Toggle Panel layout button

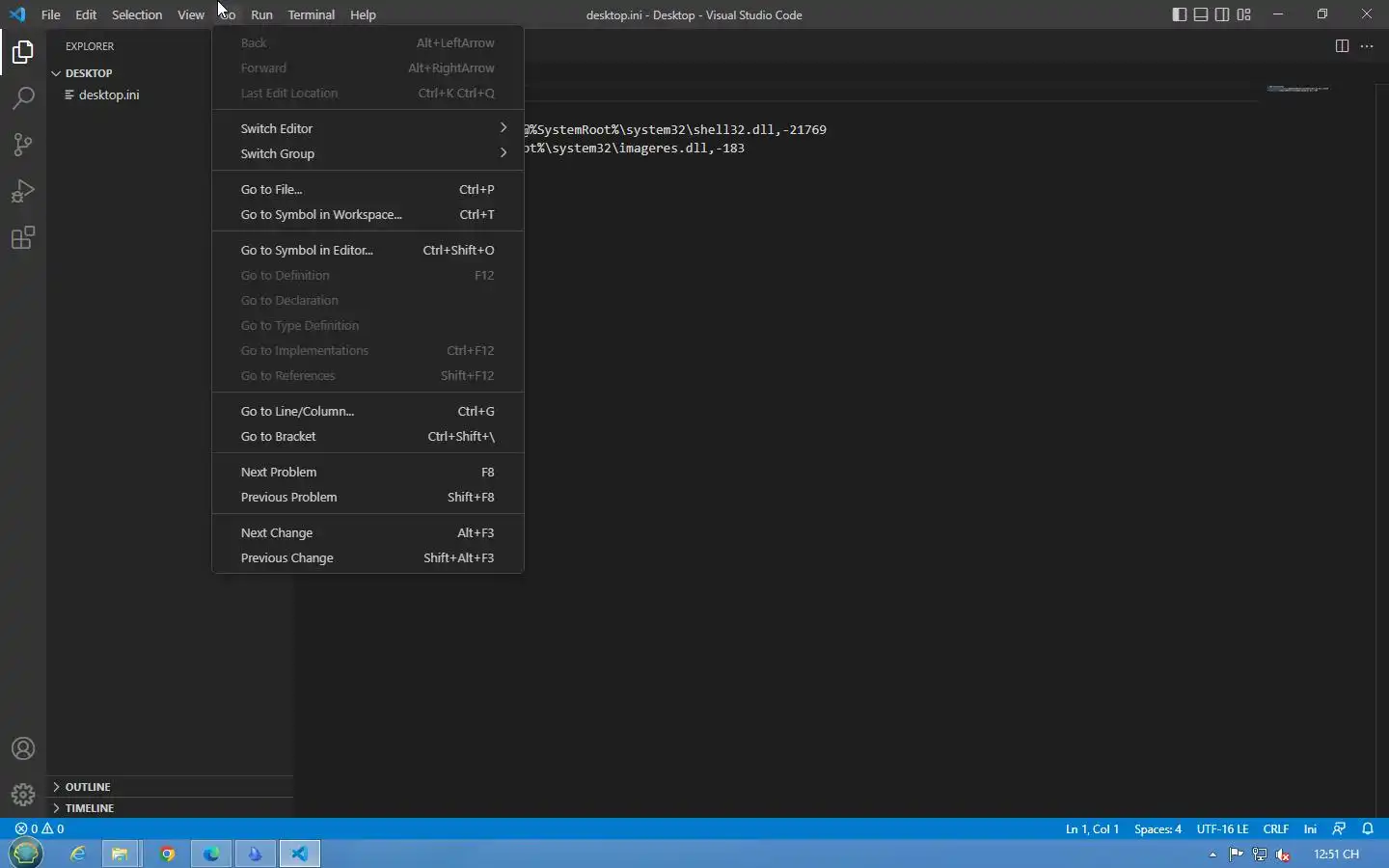(1201, 14)
